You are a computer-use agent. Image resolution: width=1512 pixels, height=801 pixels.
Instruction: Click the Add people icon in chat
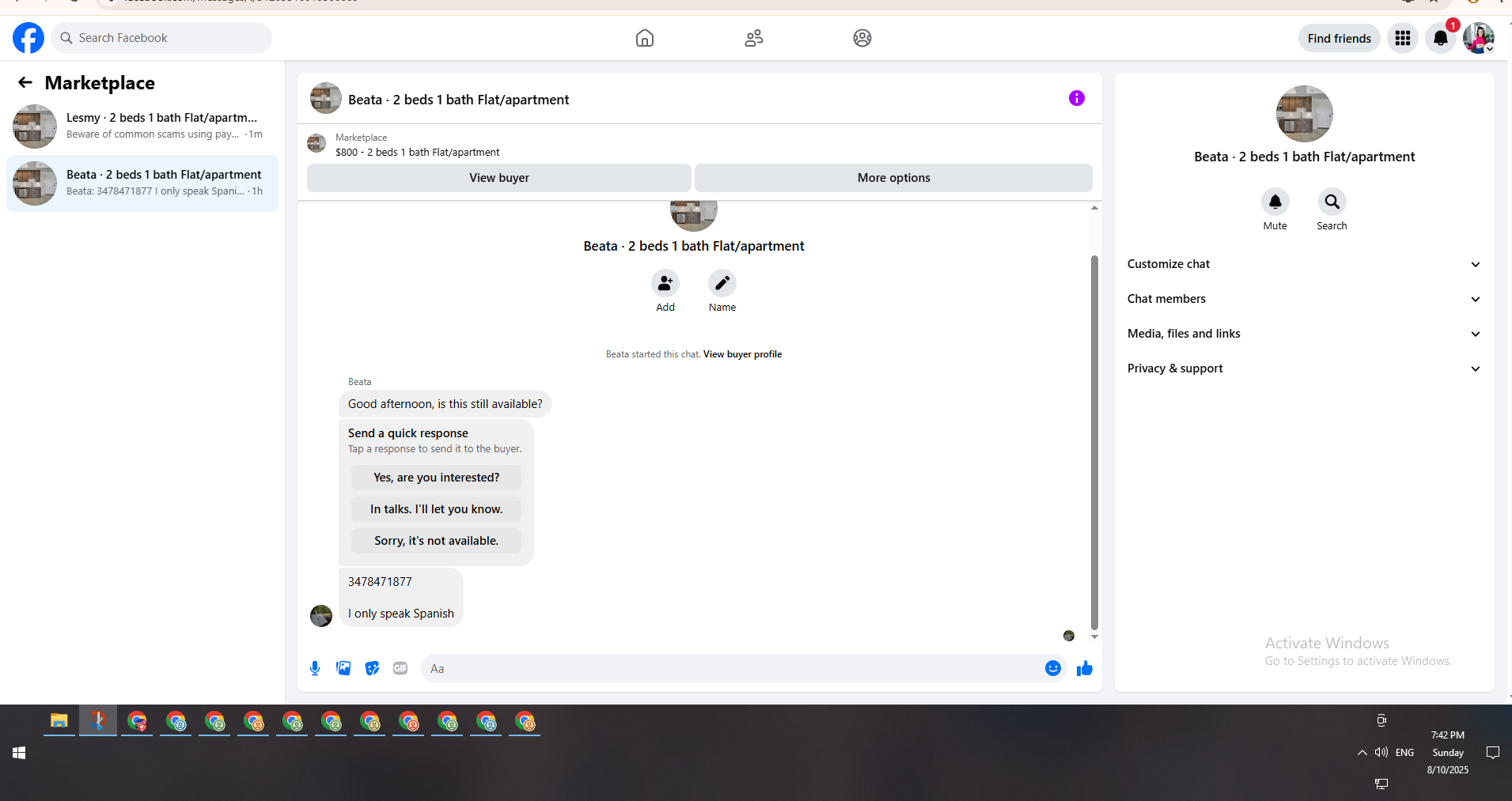pos(665,283)
